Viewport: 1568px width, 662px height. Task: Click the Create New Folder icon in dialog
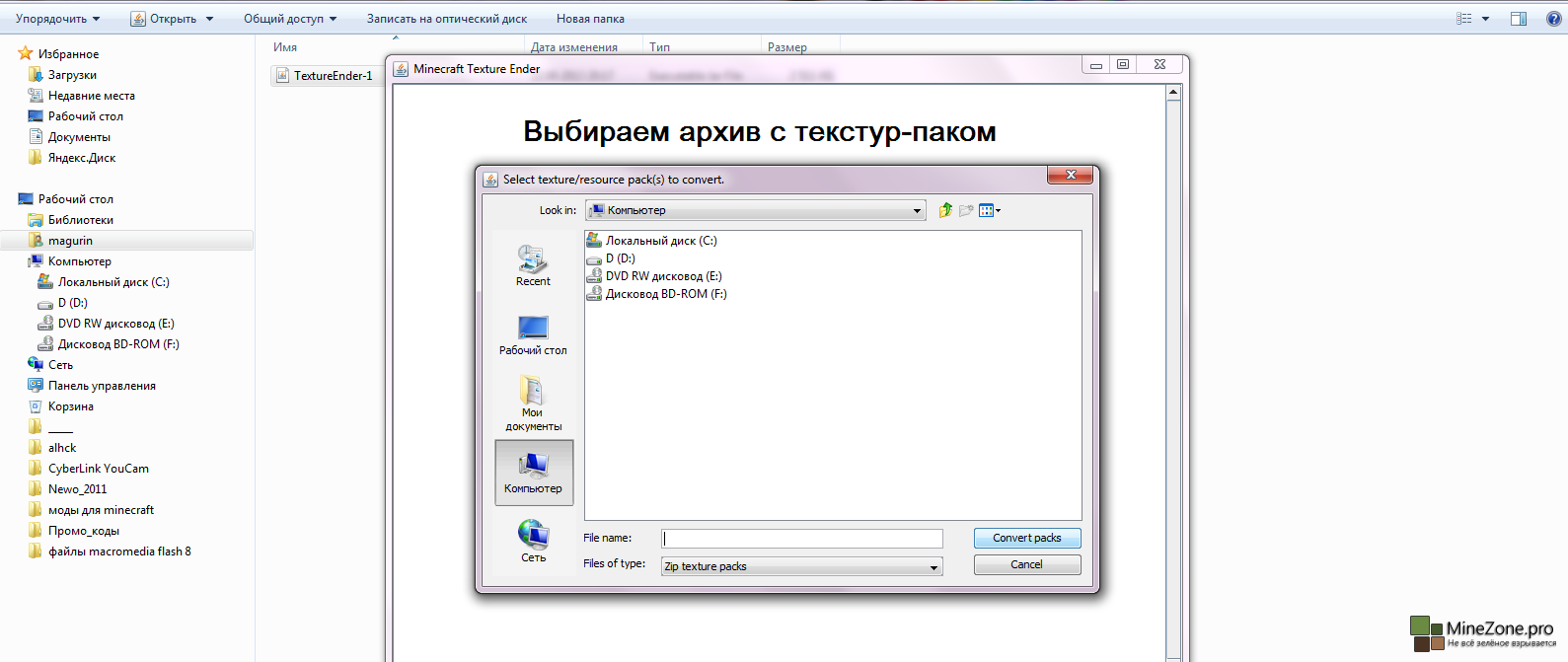pos(966,210)
